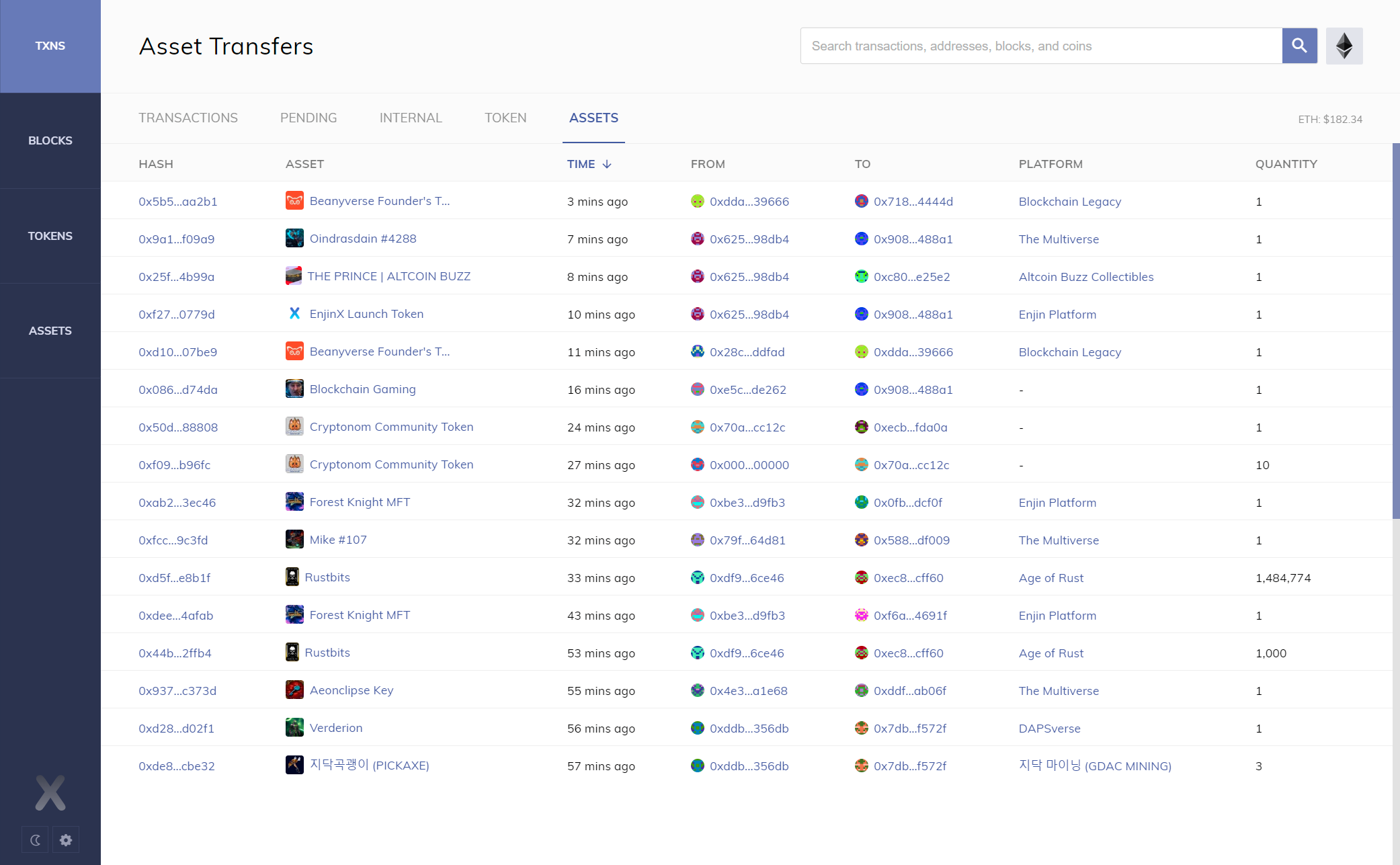
Task: Click the HASH column header
Action: (x=156, y=164)
